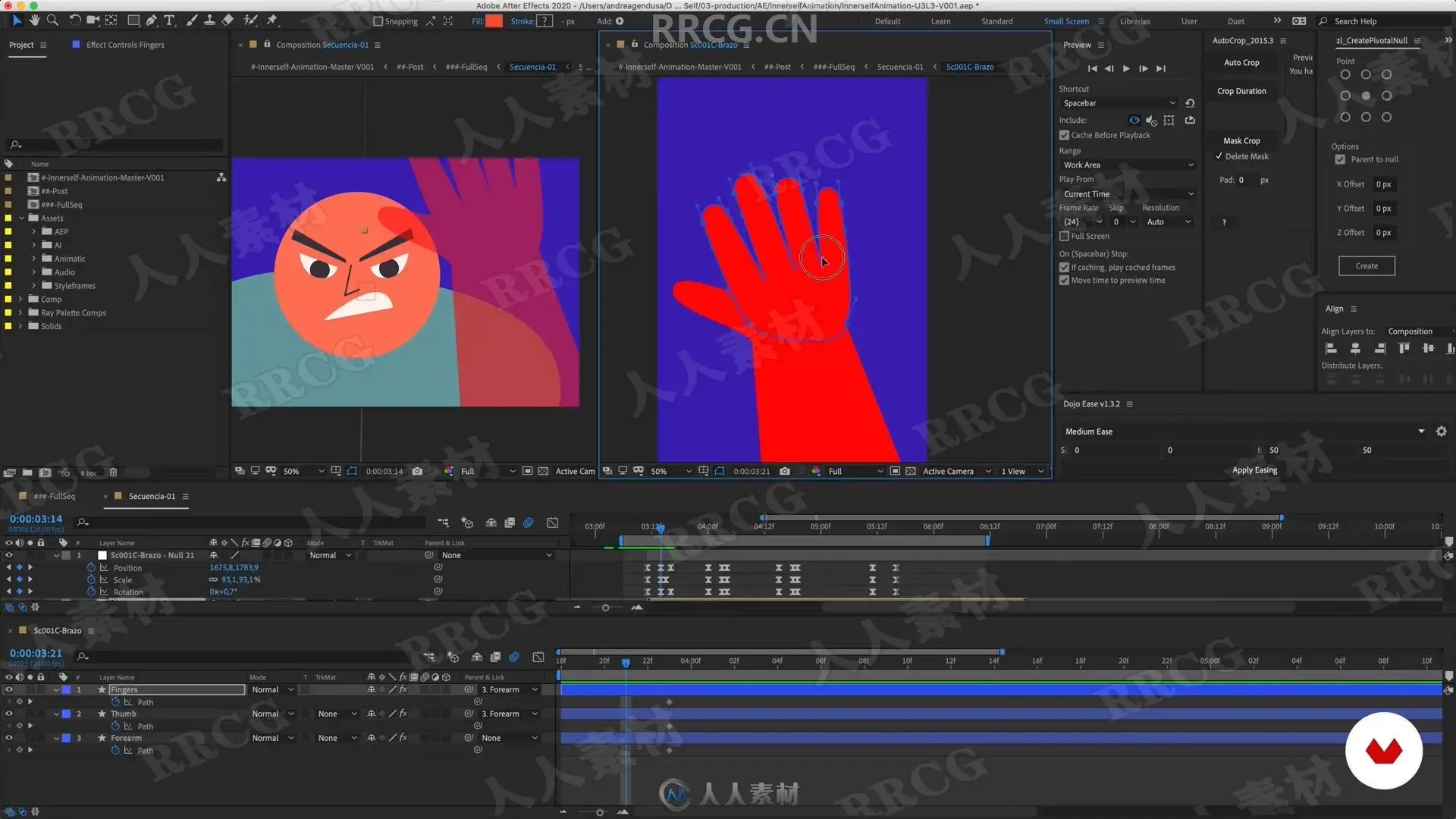Switch to the ###-FullSeq timeline tab
The height and width of the screenshot is (819, 1456).
[55, 496]
